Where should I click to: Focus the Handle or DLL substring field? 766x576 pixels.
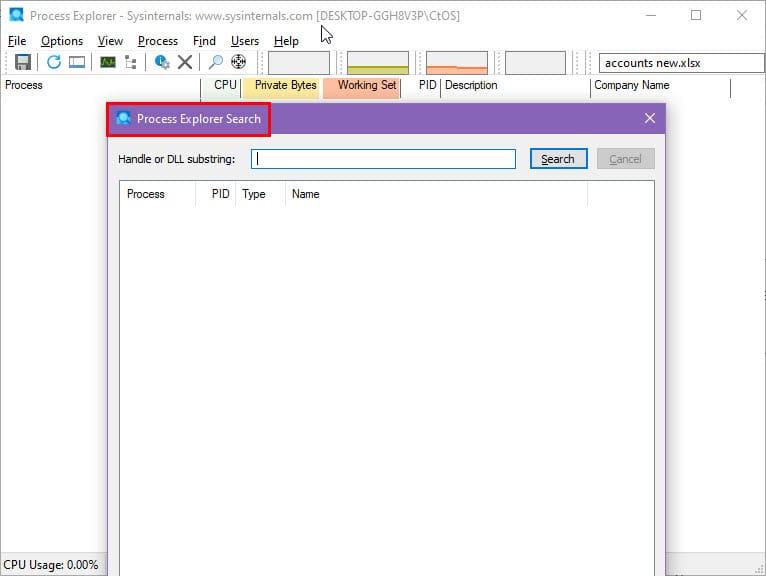click(x=383, y=159)
